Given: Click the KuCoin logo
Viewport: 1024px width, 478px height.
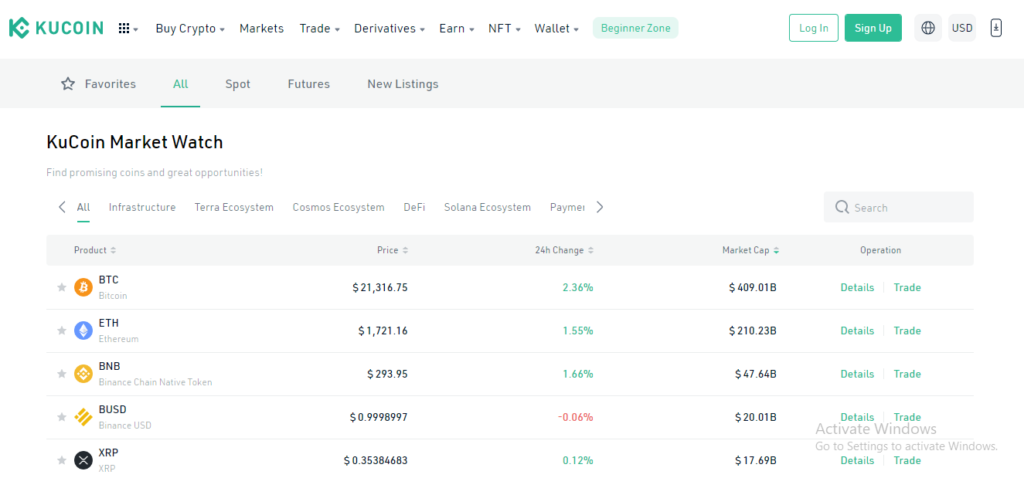Looking at the screenshot, I should click(56, 28).
